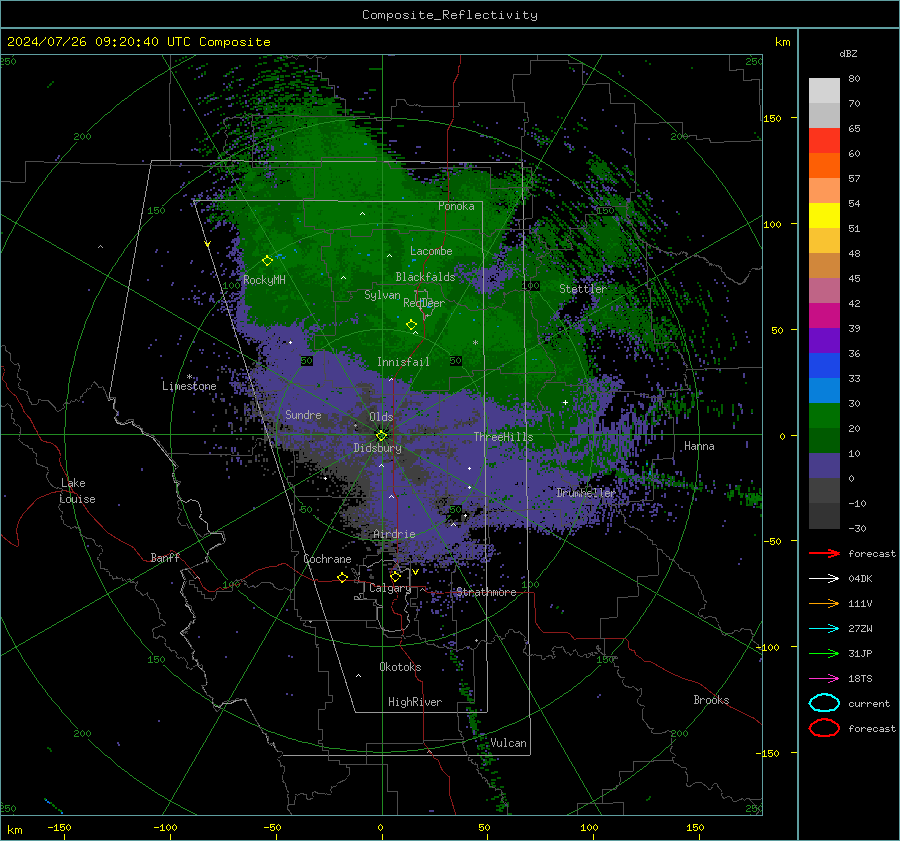Click the Strathmore town label
The width and height of the screenshot is (900, 841).
pyautogui.click(x=486, y=592)
